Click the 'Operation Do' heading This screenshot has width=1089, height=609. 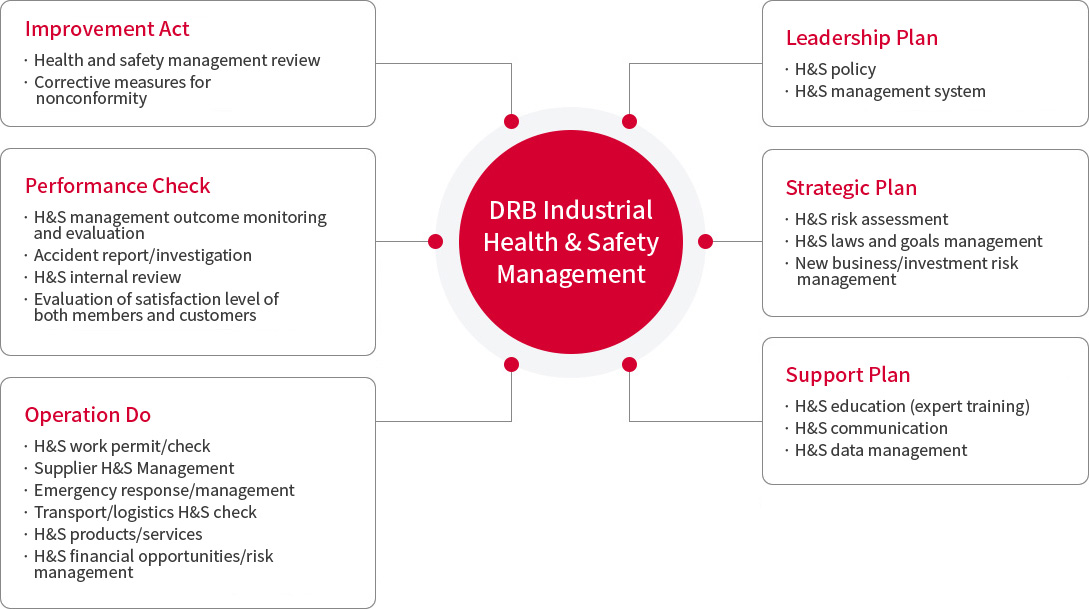pyautogui.click(x=88, y=415)
